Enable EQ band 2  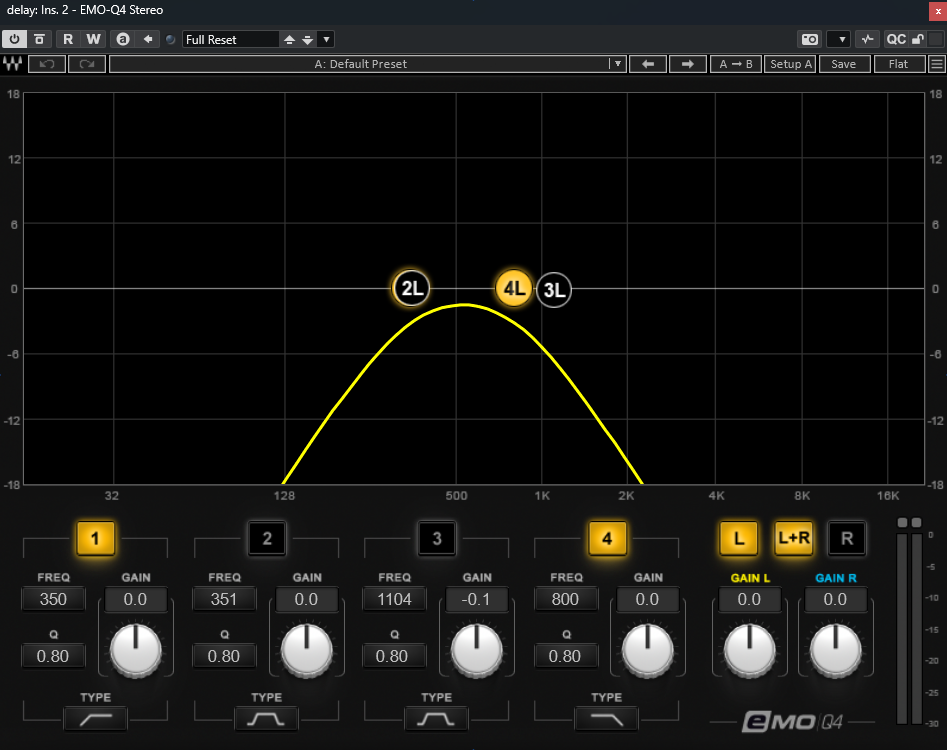[x=266, y=538]
